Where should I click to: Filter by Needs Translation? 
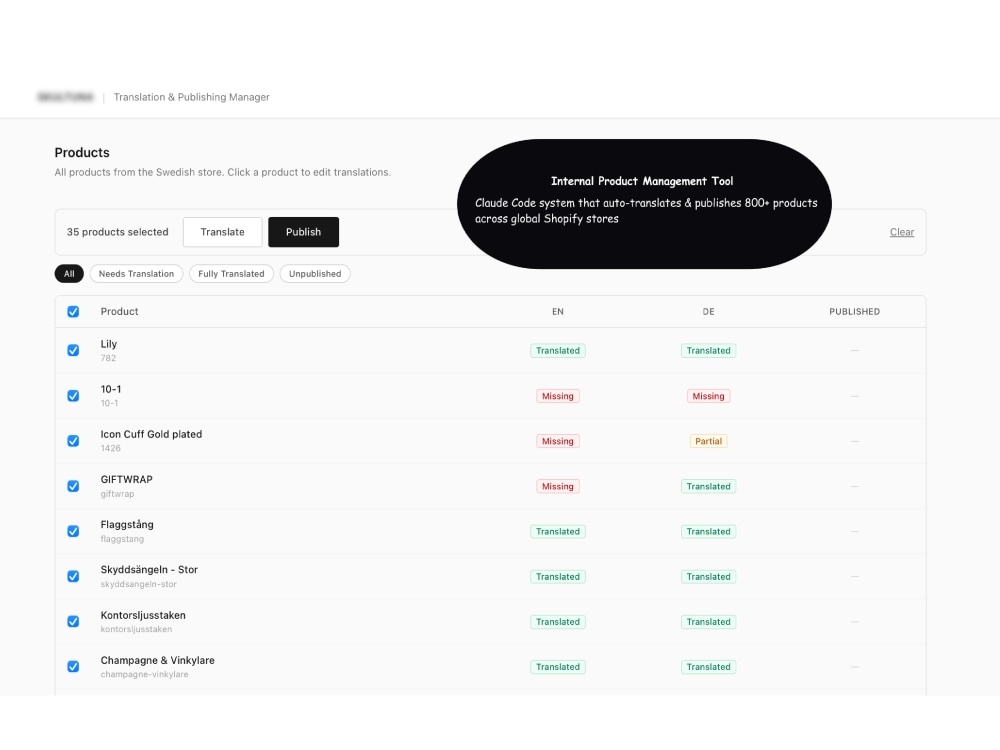[x=136, y=274]
